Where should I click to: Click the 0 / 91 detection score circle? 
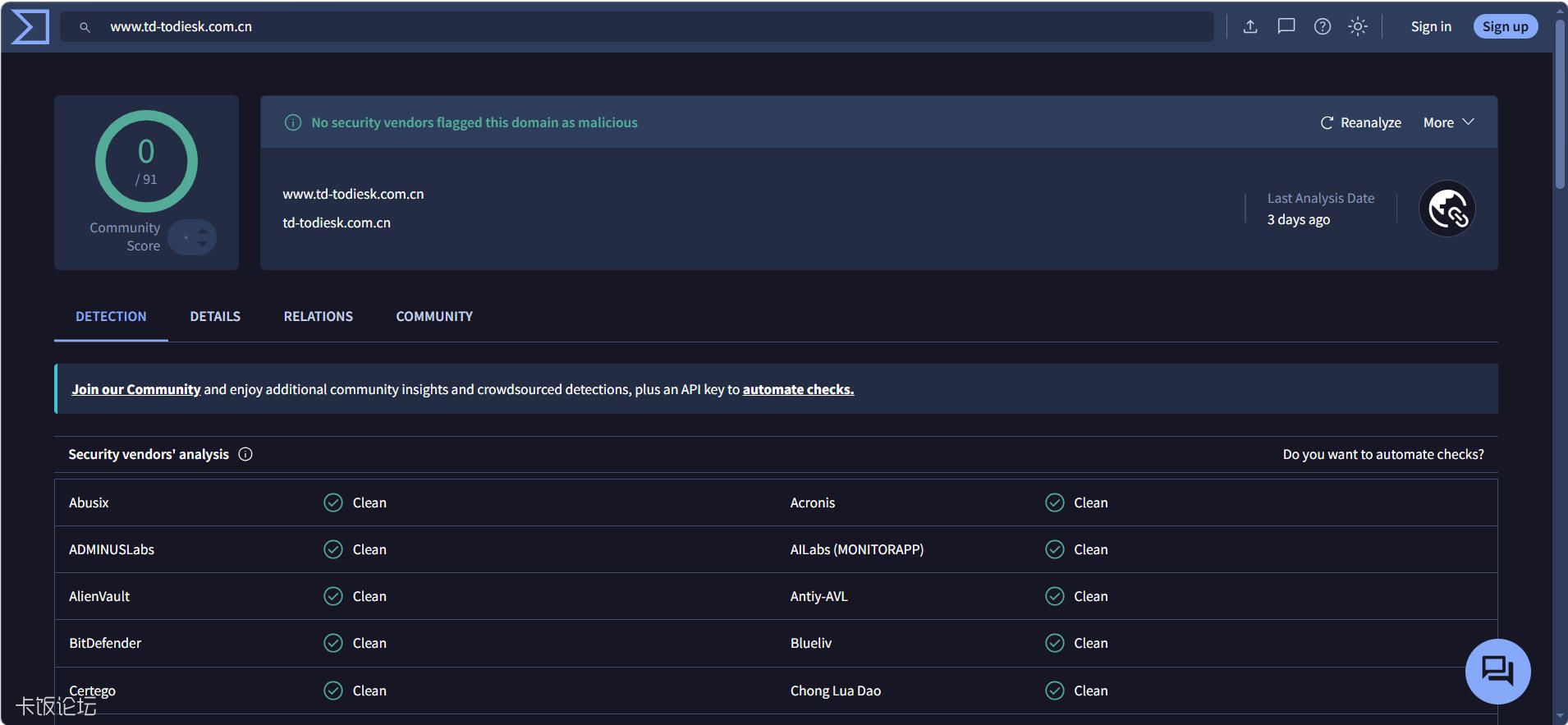click(x=146, y=161)
